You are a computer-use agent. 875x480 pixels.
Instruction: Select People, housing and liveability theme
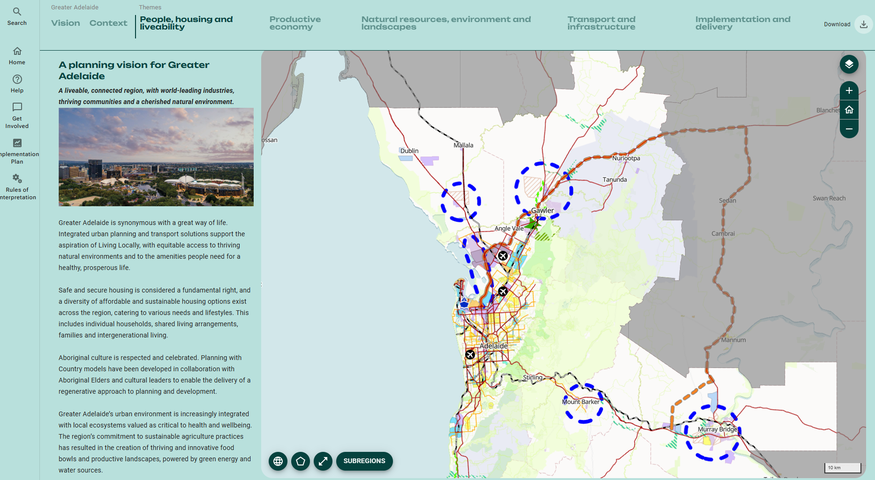click(186, 23)
